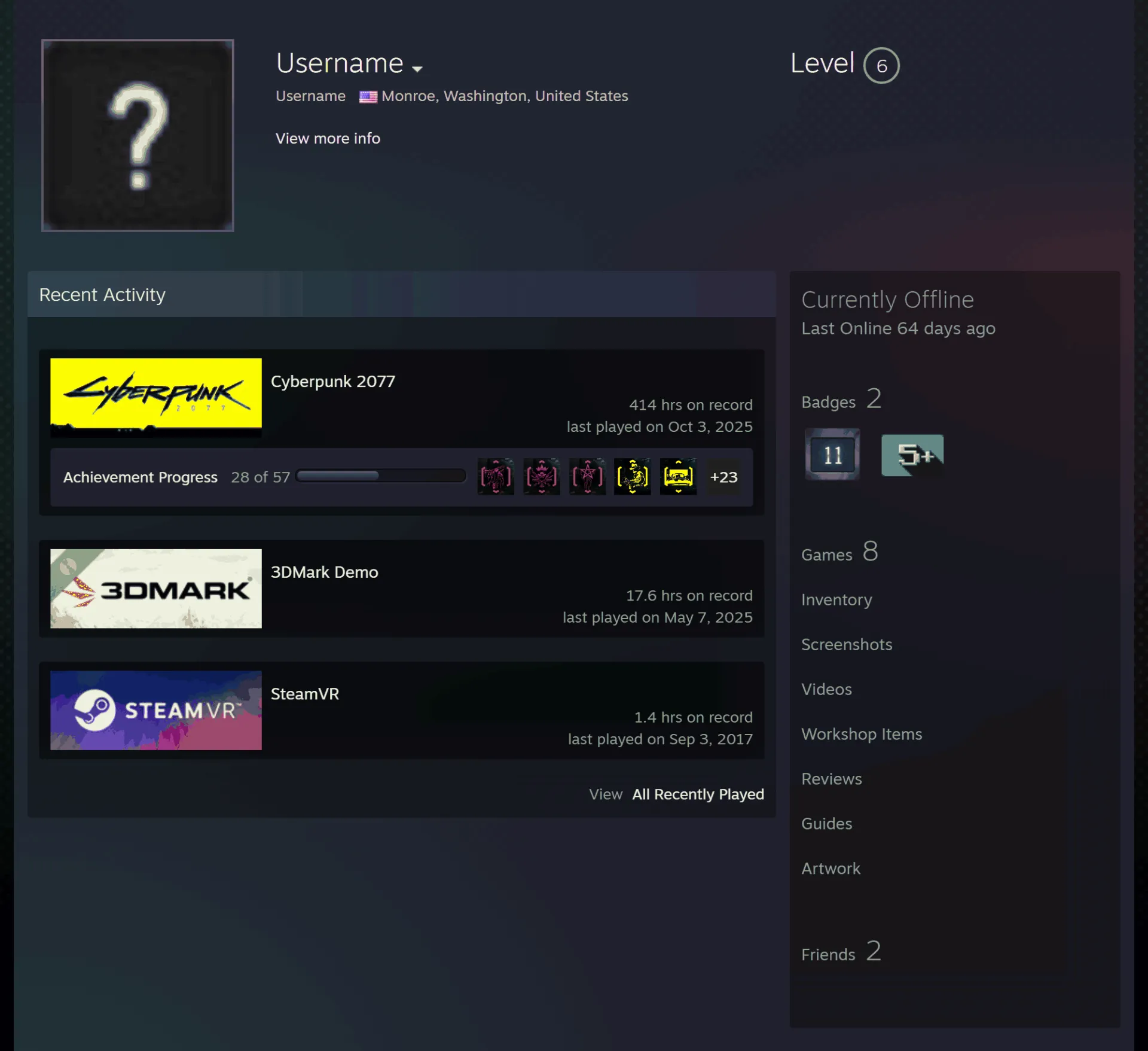Open the Badges section link
The width and height of the screenshot is (1148, 1051).
[841, 400]
